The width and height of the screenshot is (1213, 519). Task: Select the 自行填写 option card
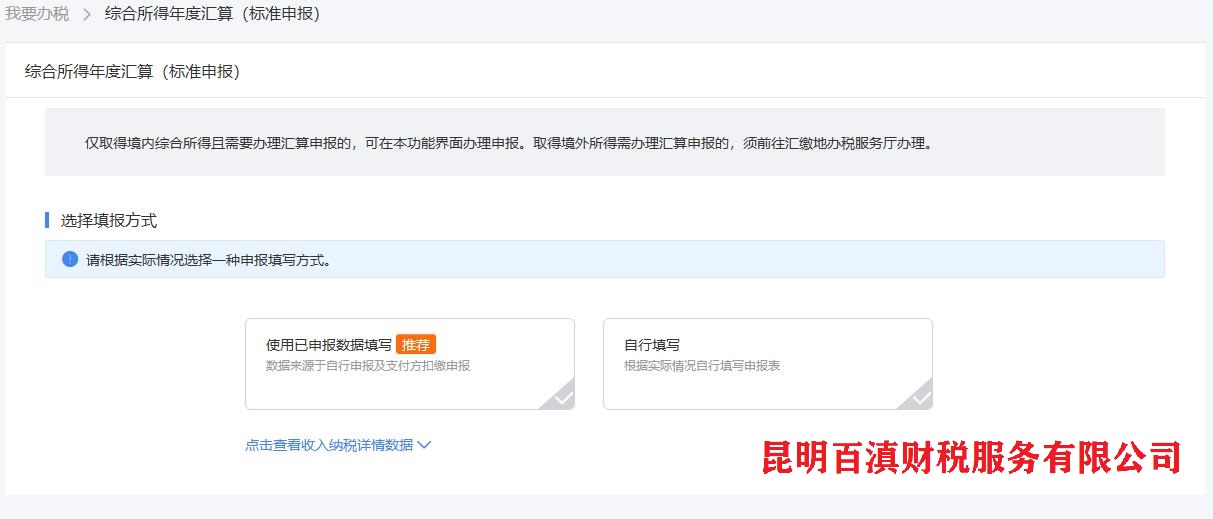[x=768, y=364]
